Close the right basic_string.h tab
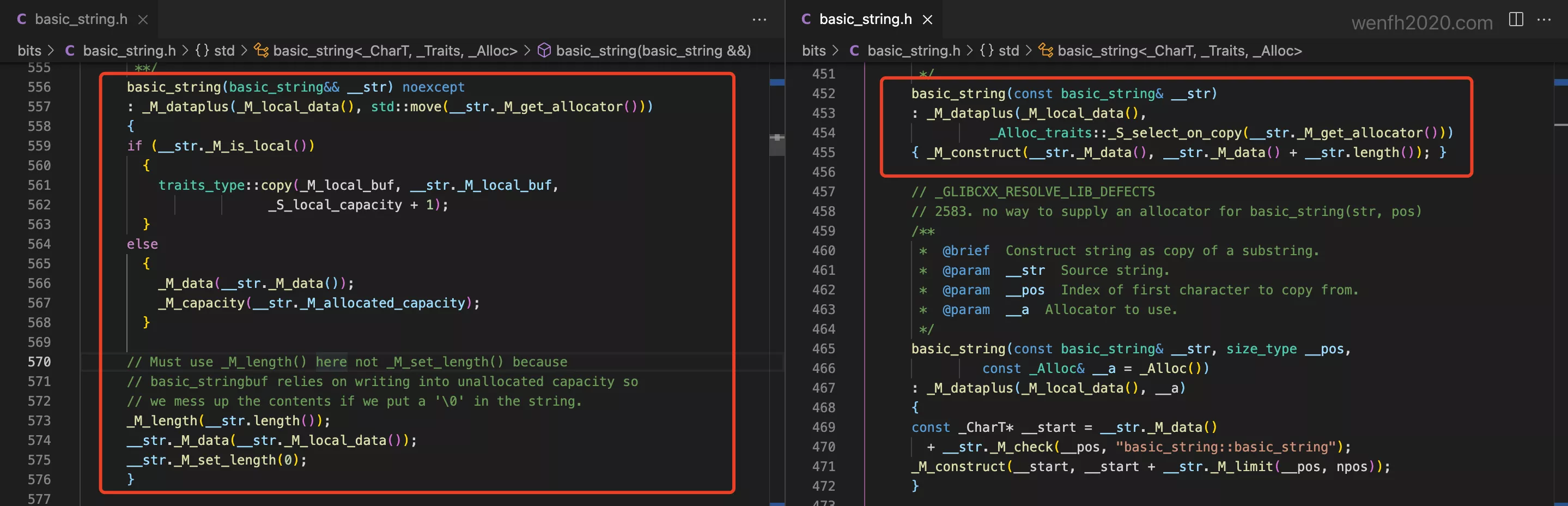Viewport: 1568px width, 506px height. pyautogui.click(x=927, y=20)
